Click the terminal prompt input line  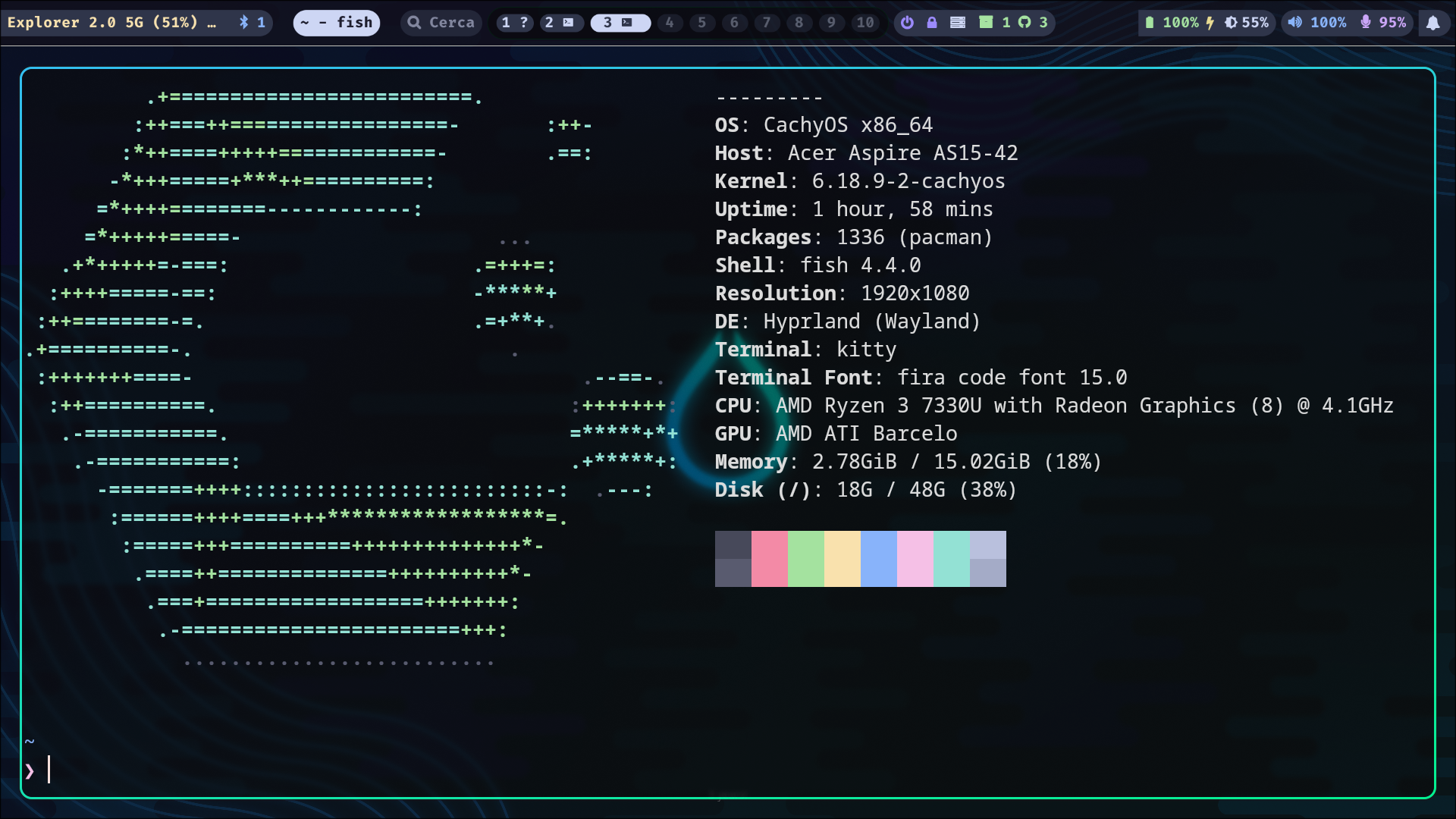[303, 770]
